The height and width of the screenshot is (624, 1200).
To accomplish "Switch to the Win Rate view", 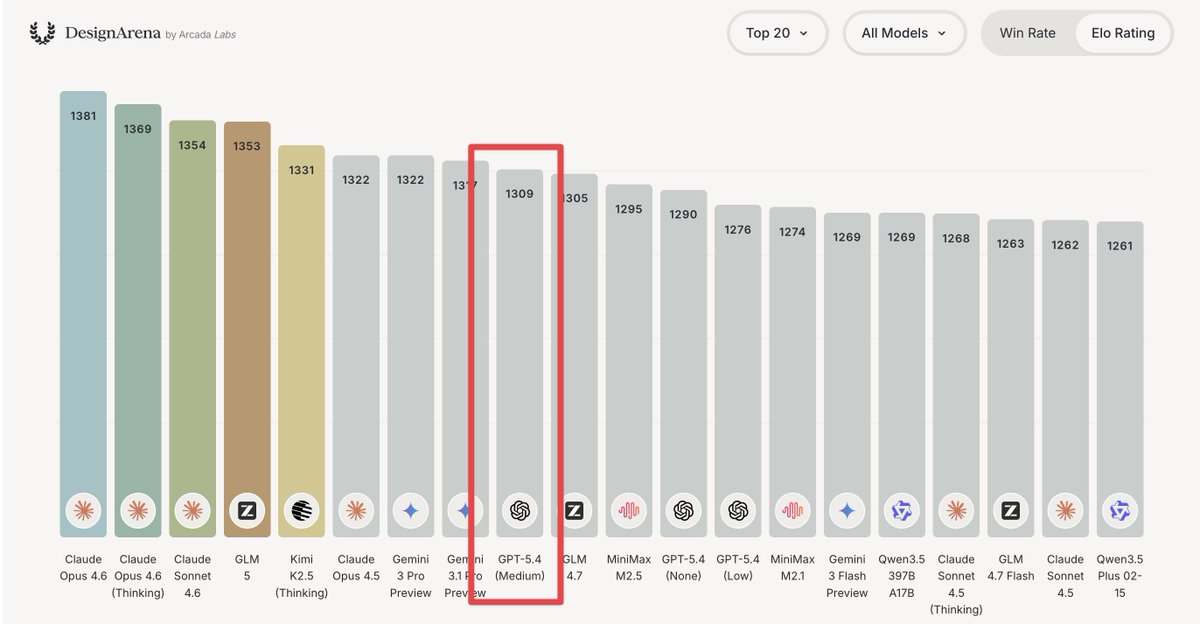I will [x=1027, y=32].
